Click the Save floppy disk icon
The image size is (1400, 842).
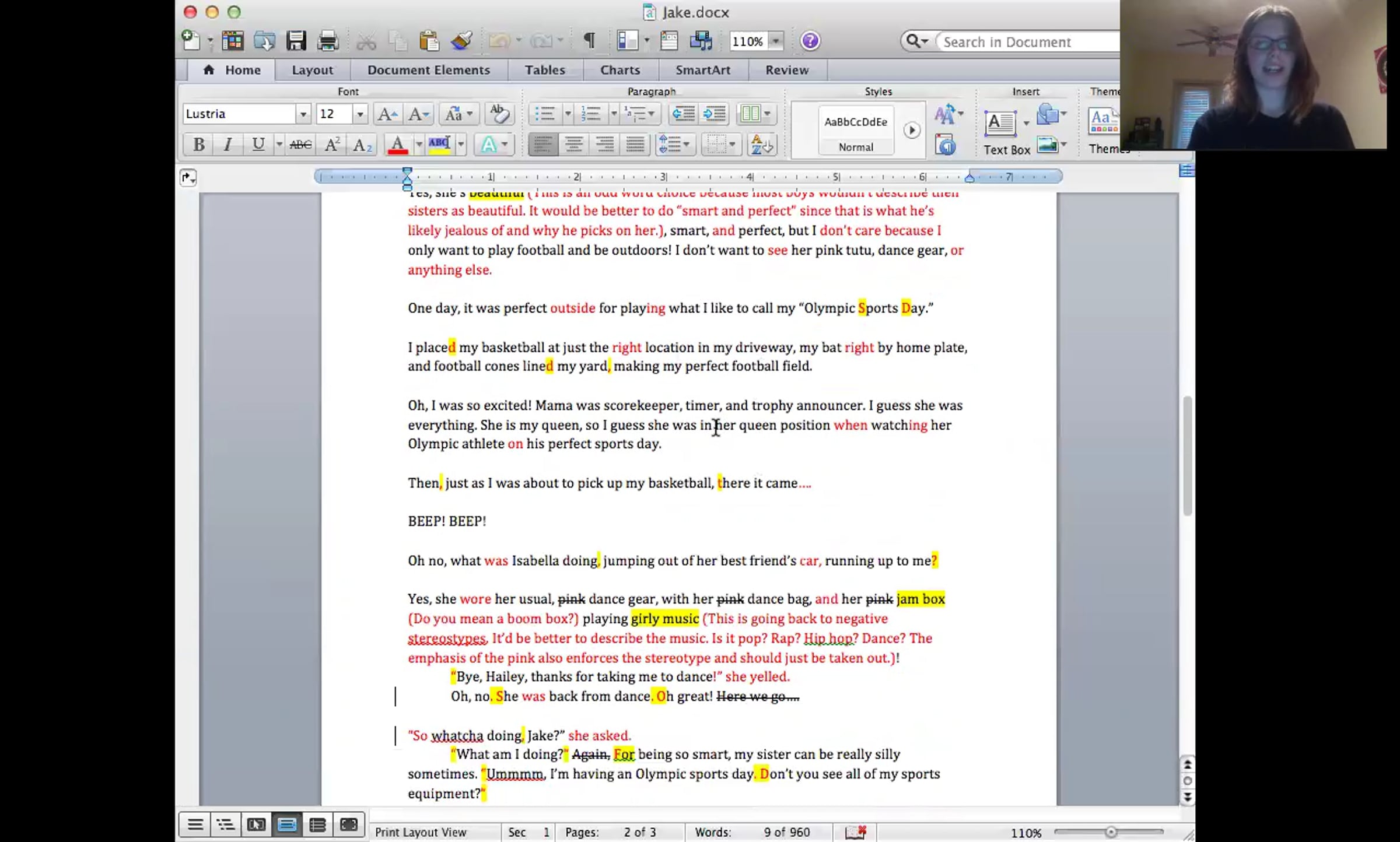click(296, 41)
